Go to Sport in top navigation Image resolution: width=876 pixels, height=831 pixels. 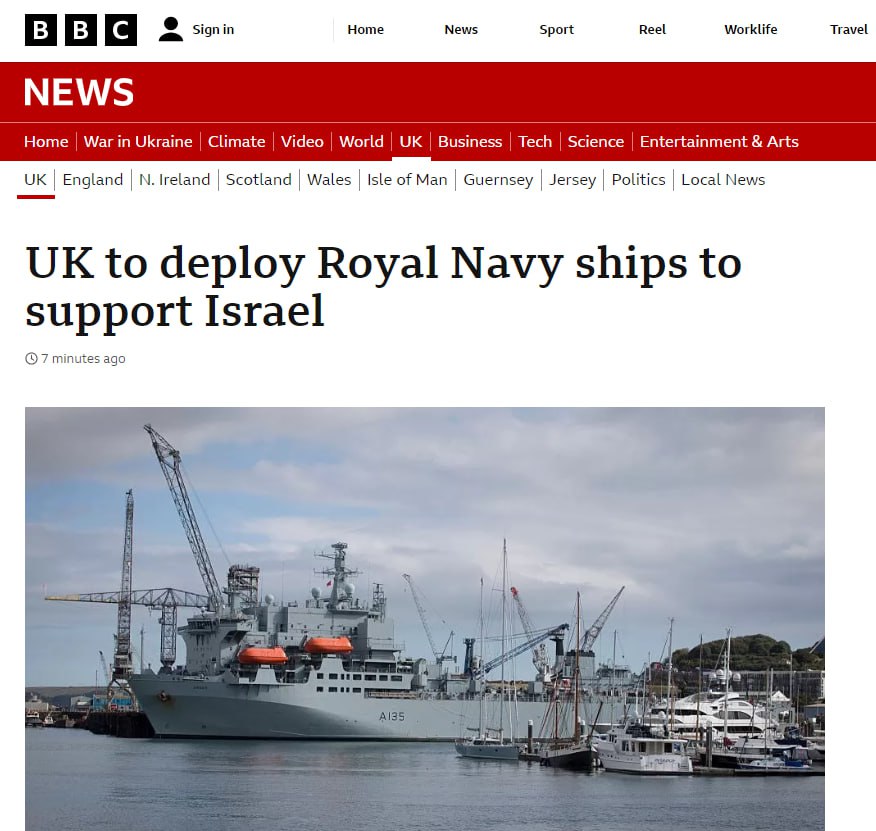556,30
